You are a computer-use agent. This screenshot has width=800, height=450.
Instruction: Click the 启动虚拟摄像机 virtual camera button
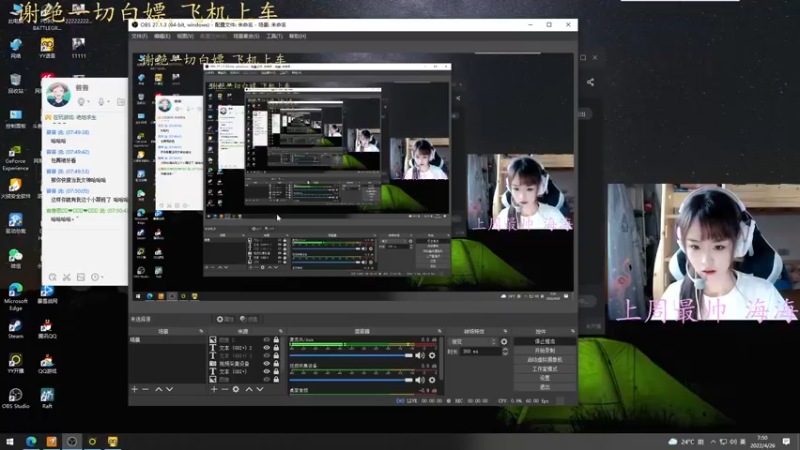545,360
